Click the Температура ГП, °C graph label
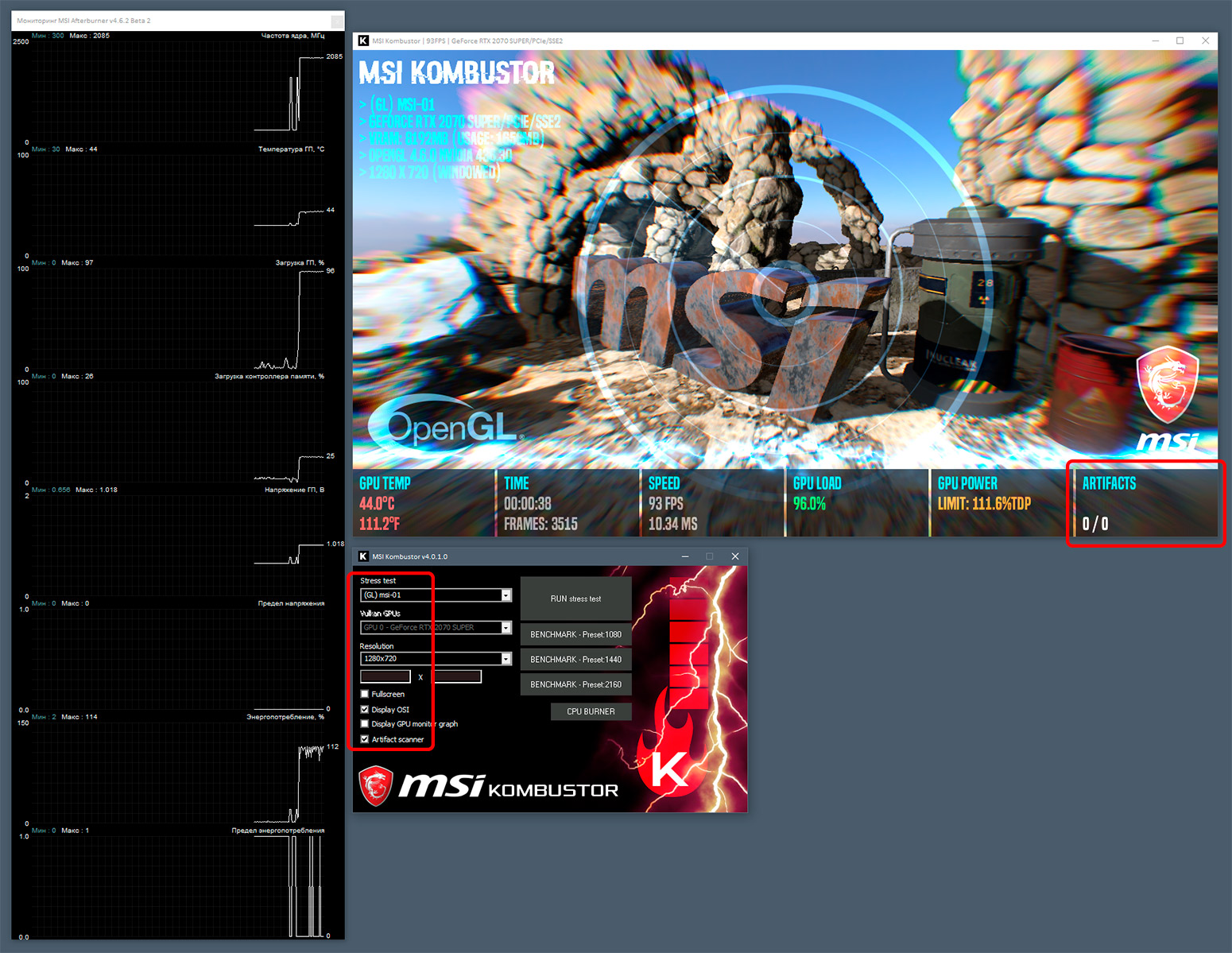This screenshot has width=1232, height=953. pos(291,149)
